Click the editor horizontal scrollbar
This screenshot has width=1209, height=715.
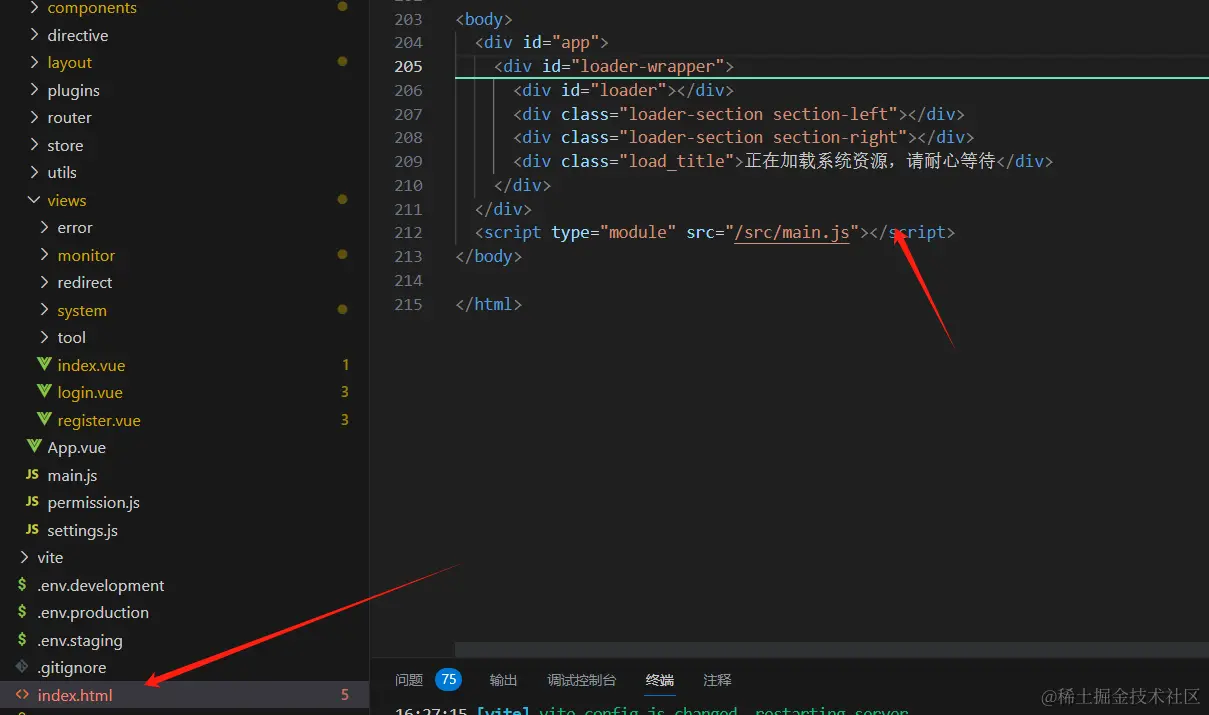coord(832,649)
